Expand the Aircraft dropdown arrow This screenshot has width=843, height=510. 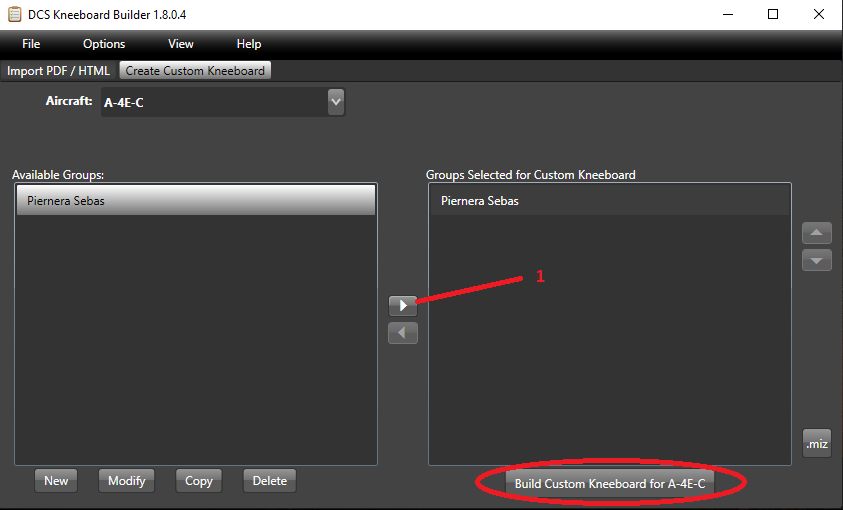coord(335,102)
